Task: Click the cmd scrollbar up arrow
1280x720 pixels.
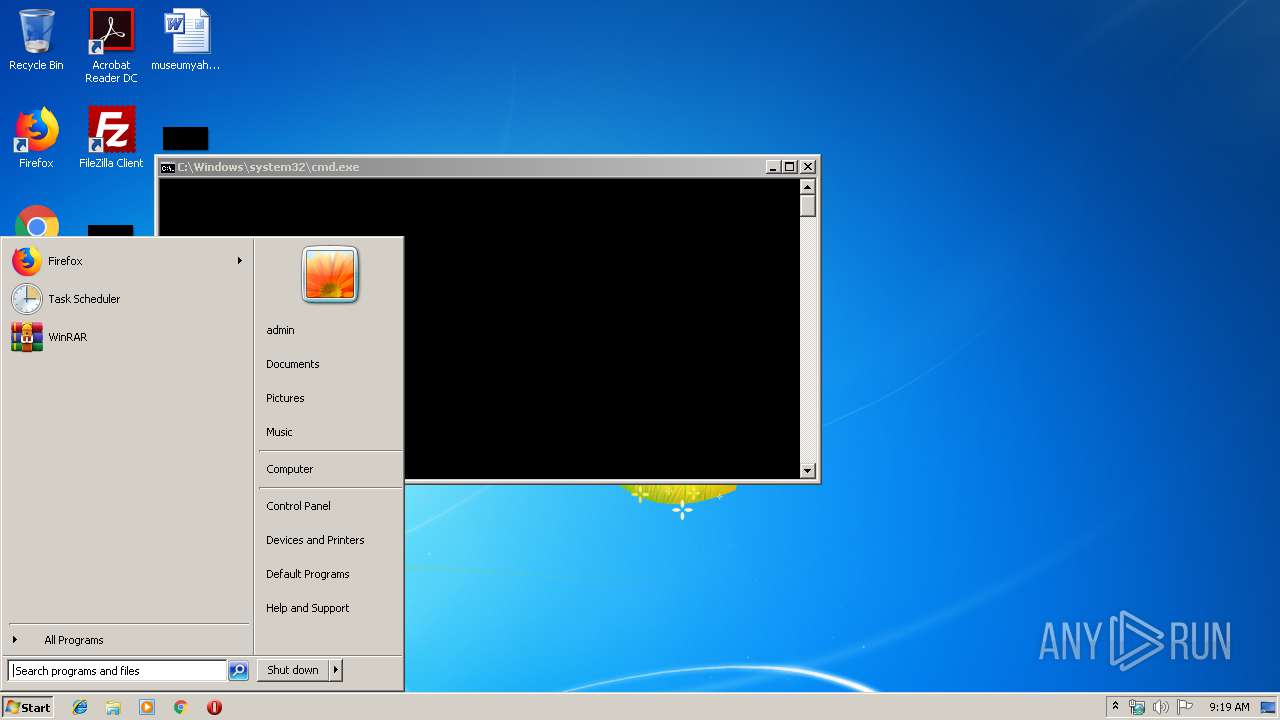Action: 808,186
